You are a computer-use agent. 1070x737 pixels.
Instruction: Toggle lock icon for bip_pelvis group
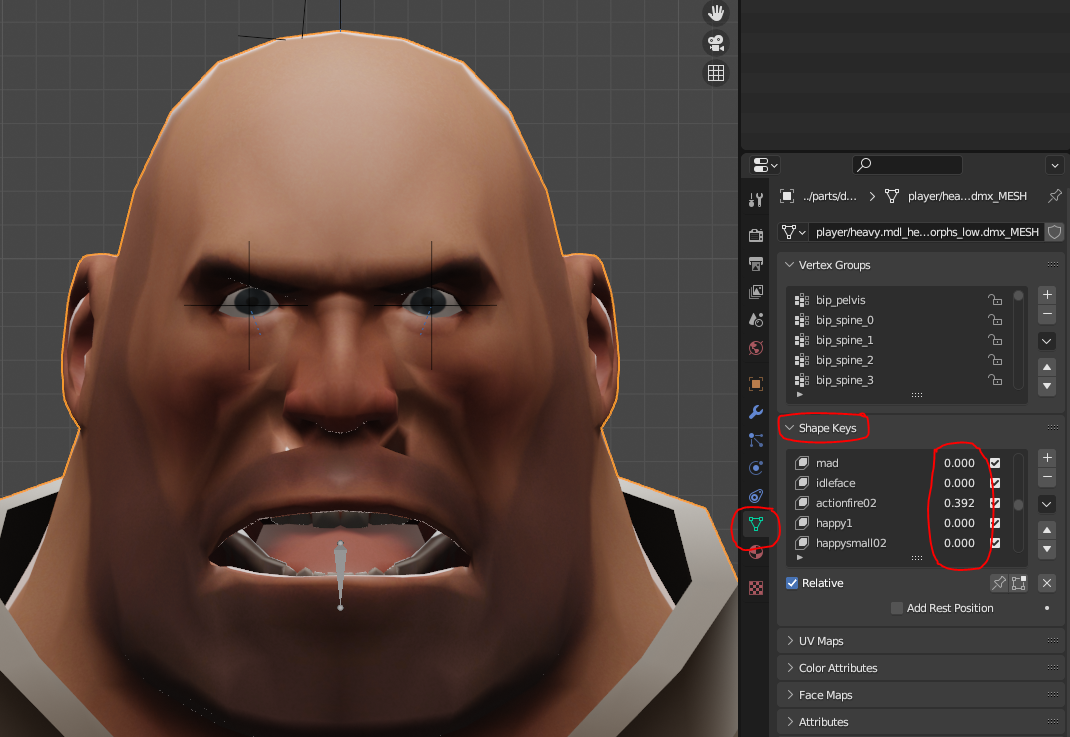click(995, 300)
